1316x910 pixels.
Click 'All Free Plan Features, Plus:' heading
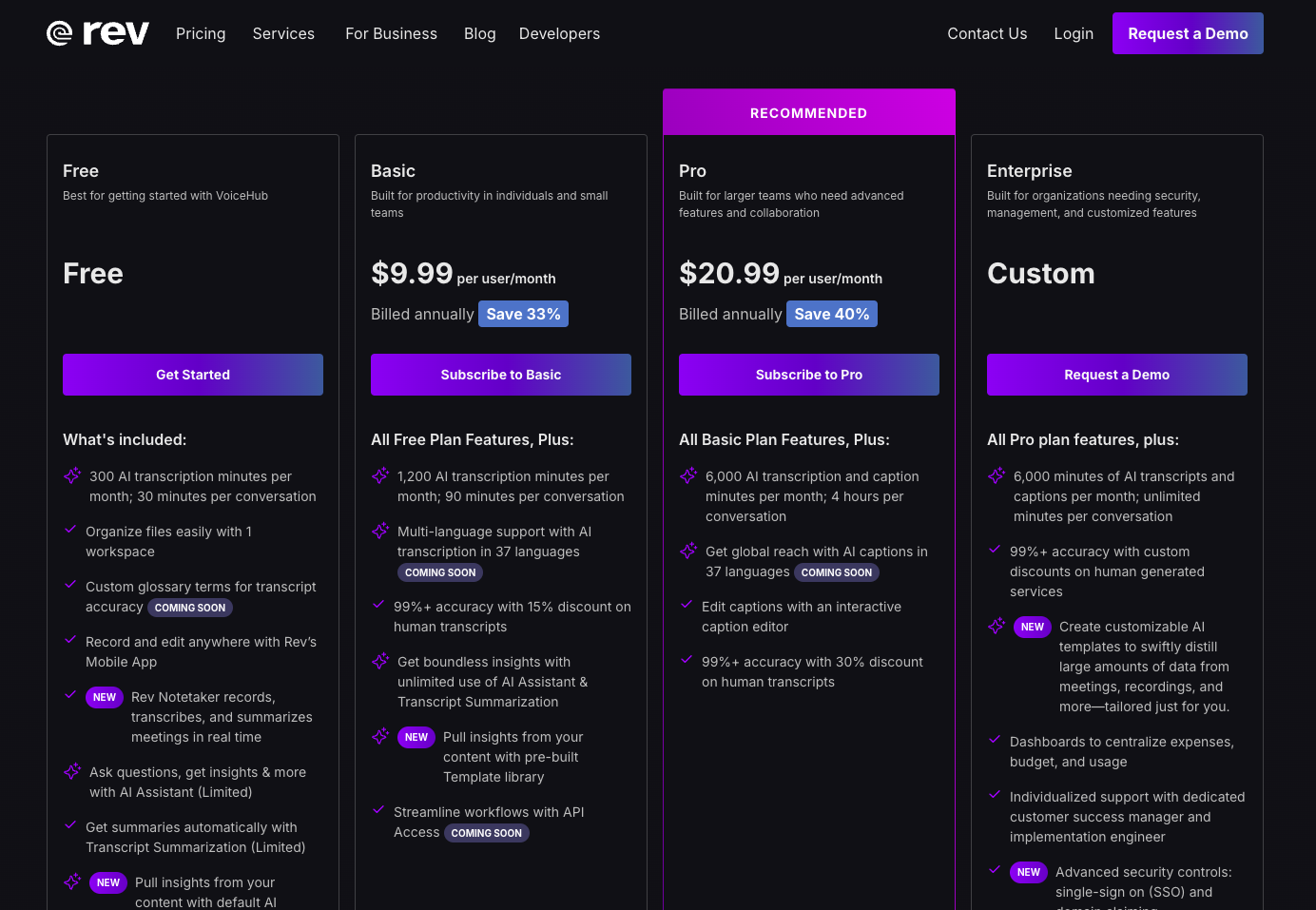coord(473,439)
